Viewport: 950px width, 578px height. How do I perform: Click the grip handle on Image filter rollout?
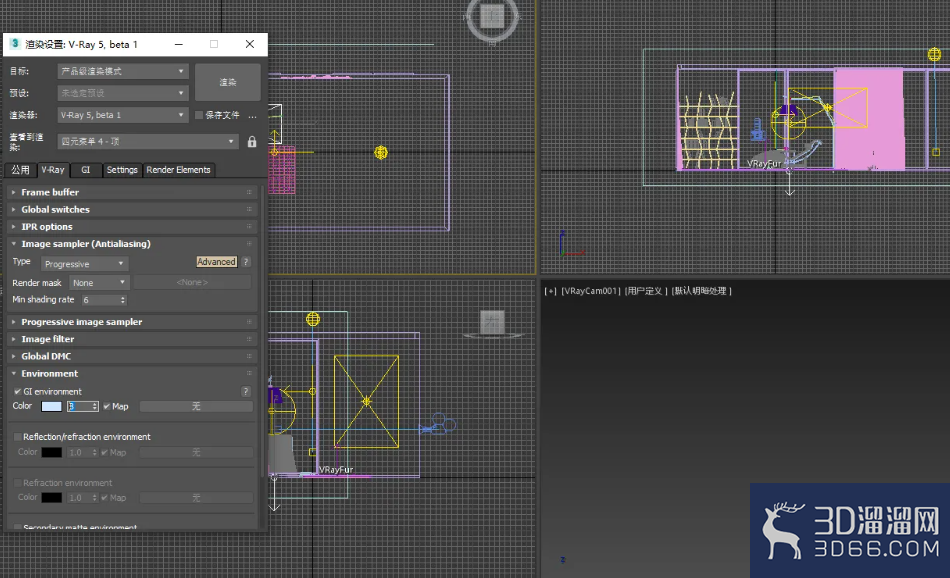point(249,339)
